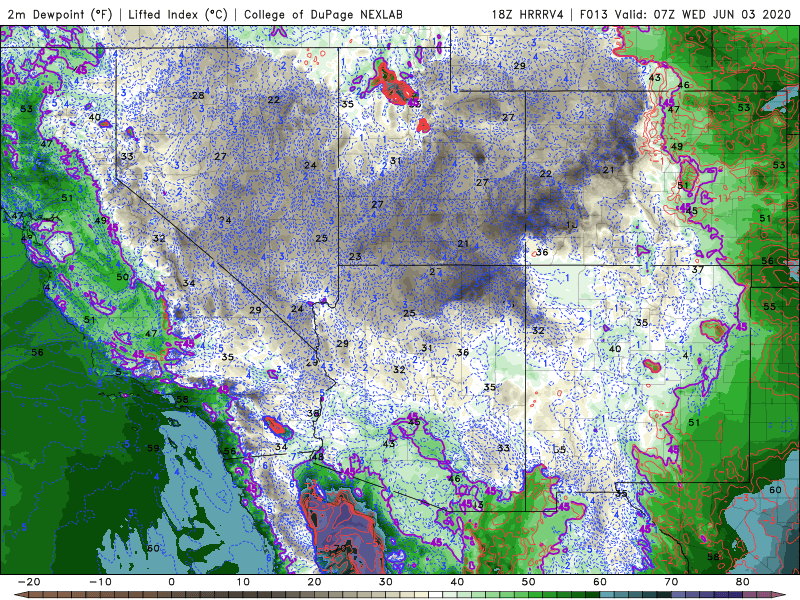Click the "-10" color scale label
The image size is (800, 600).
[101, 582]
